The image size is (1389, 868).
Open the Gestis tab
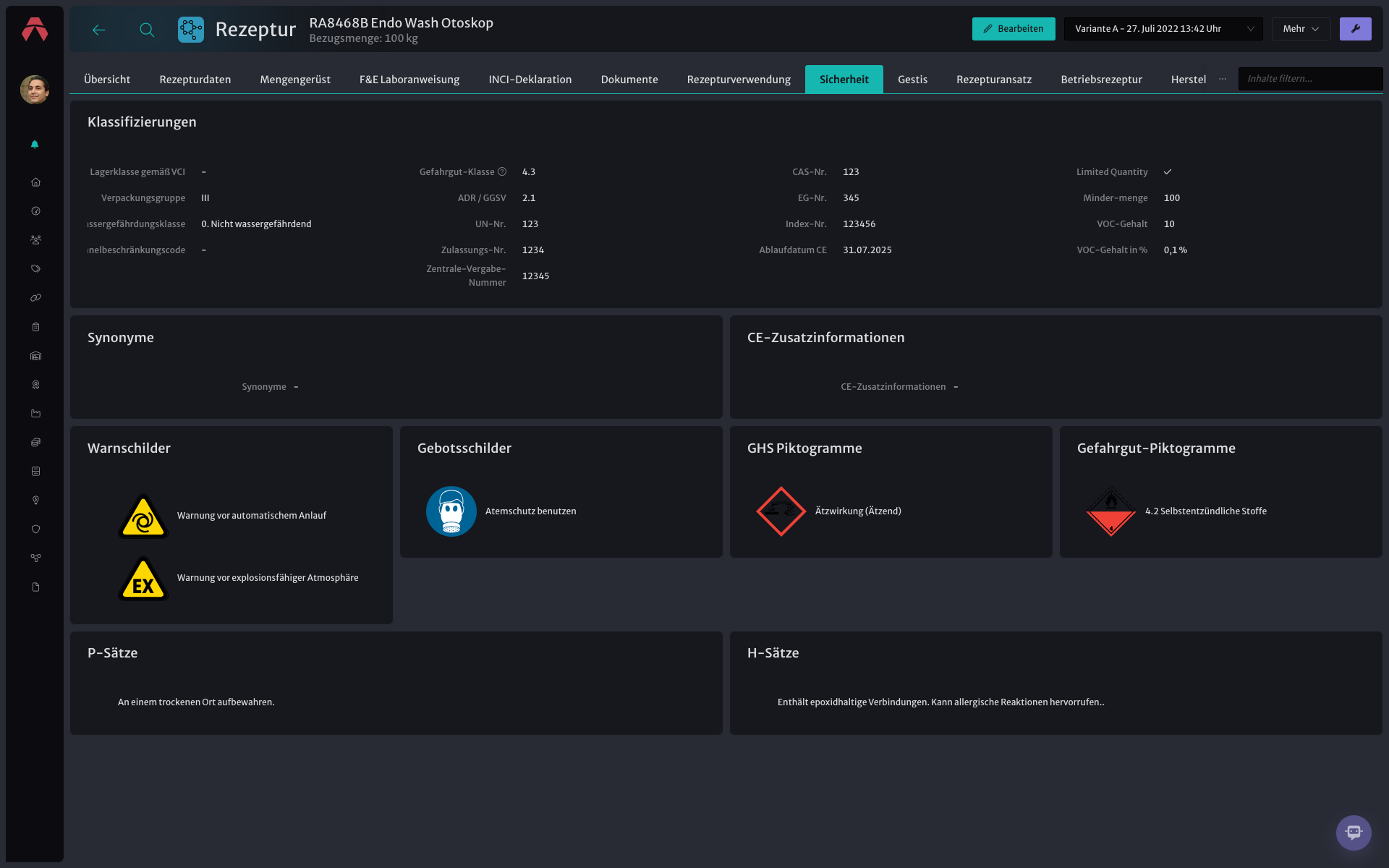(x=912, y=80)
